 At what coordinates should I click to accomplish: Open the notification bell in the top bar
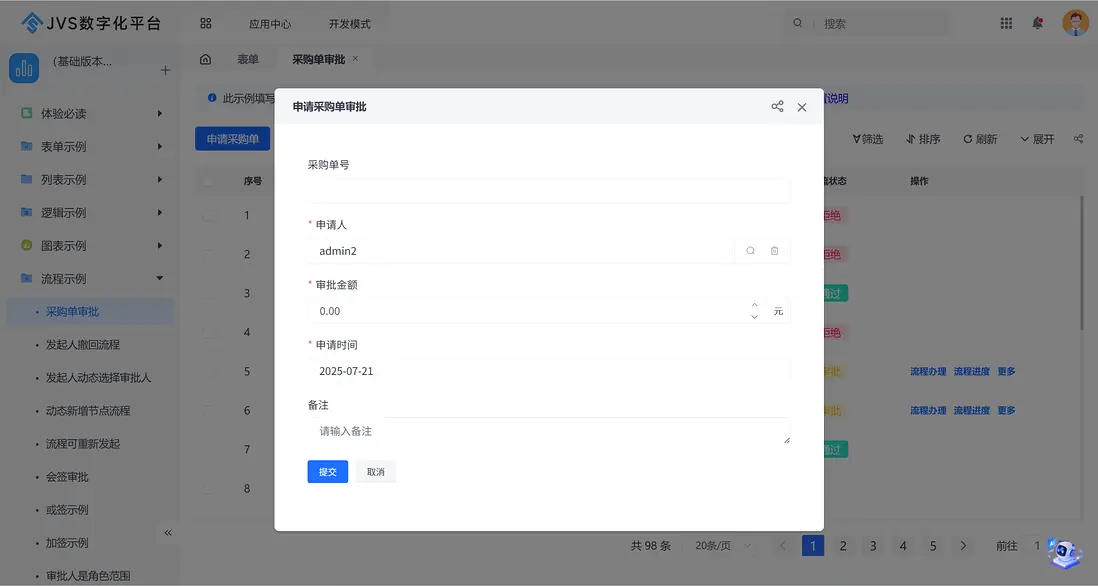pos(1038,22)
